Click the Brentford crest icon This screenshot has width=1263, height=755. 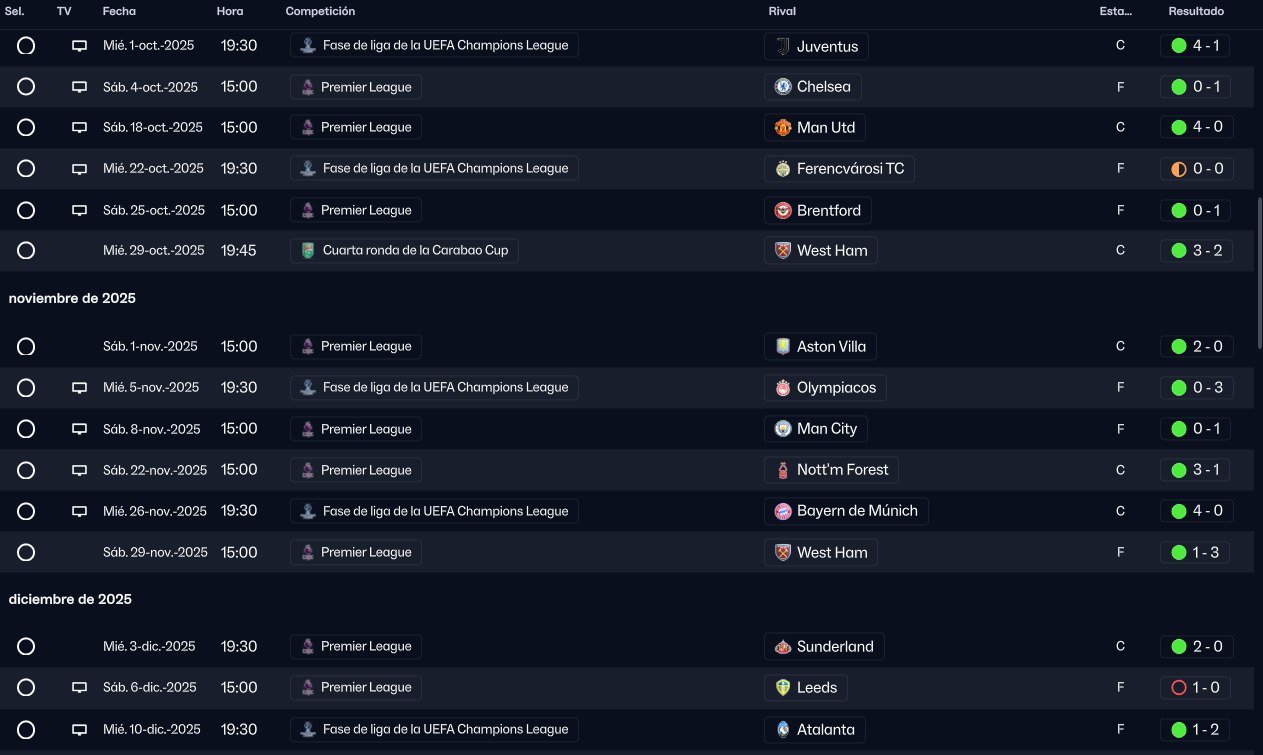point(782,211)
